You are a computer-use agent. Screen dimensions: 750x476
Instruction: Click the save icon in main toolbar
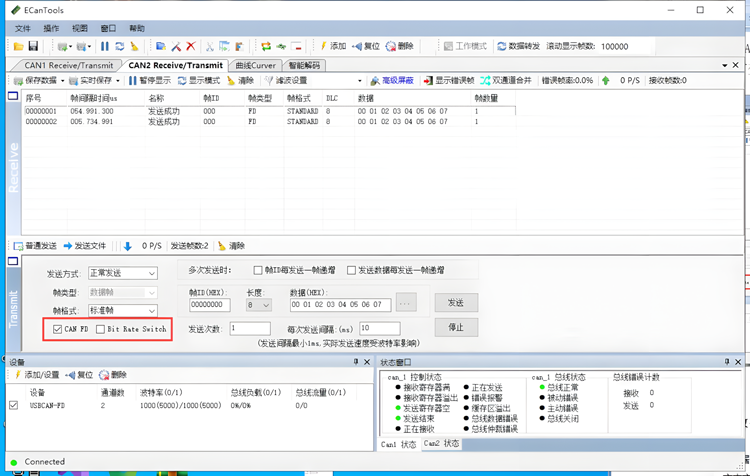(x=33, y=46)
